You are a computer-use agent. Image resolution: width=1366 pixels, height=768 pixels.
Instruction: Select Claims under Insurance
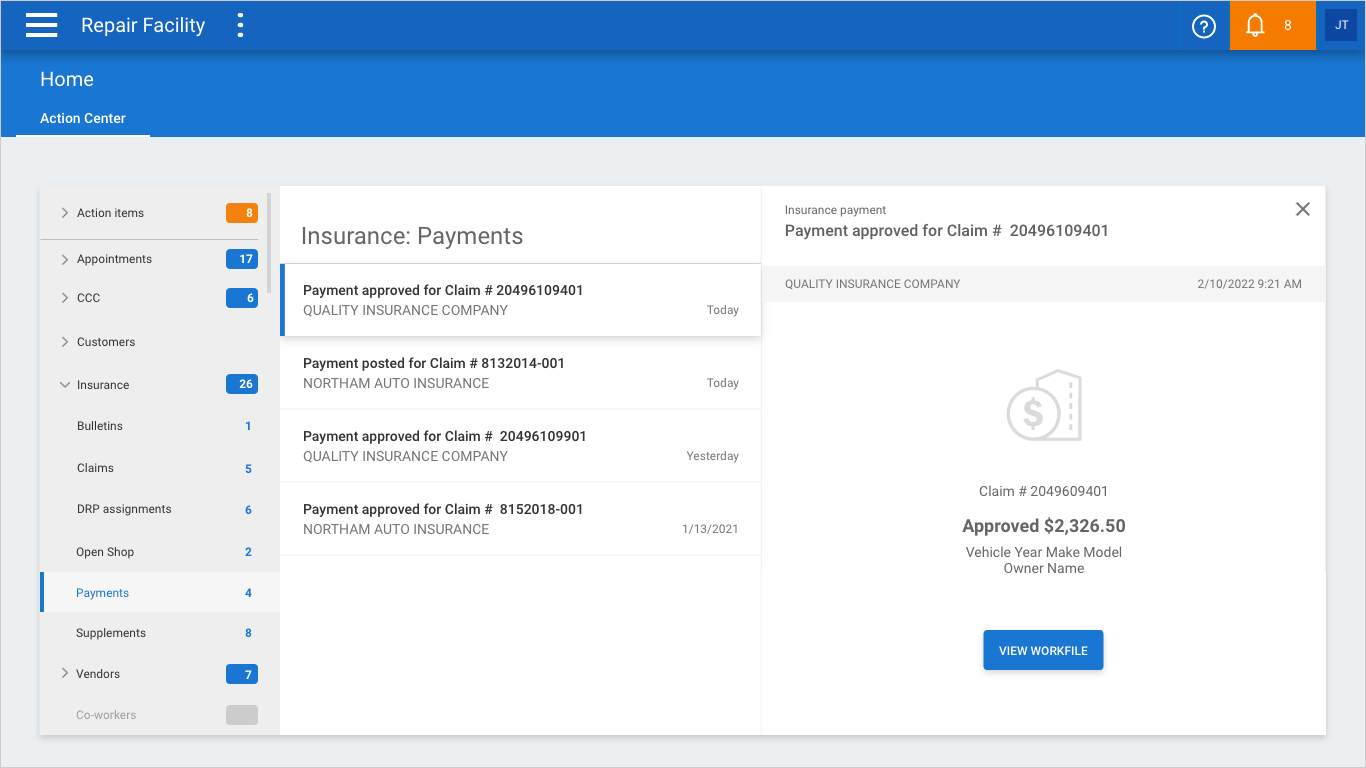tap(95, 468)
